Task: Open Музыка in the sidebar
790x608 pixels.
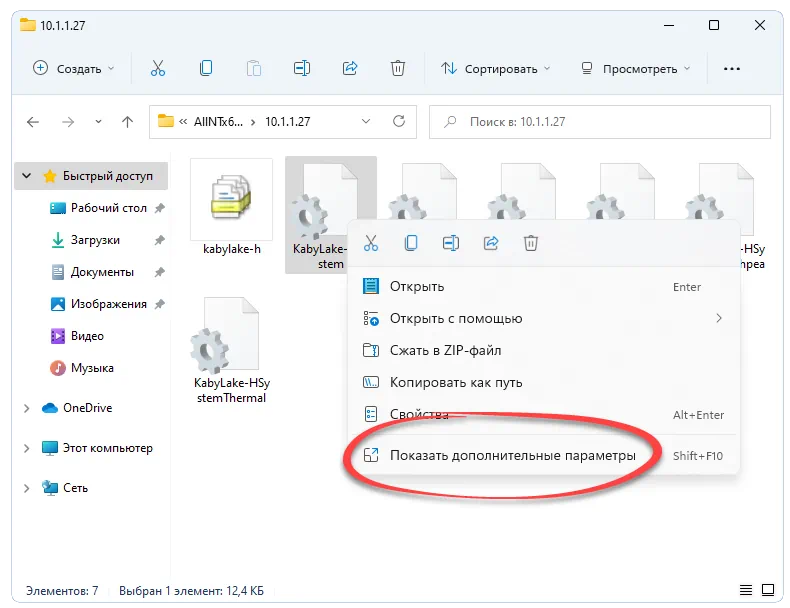Action: (82, 368)
